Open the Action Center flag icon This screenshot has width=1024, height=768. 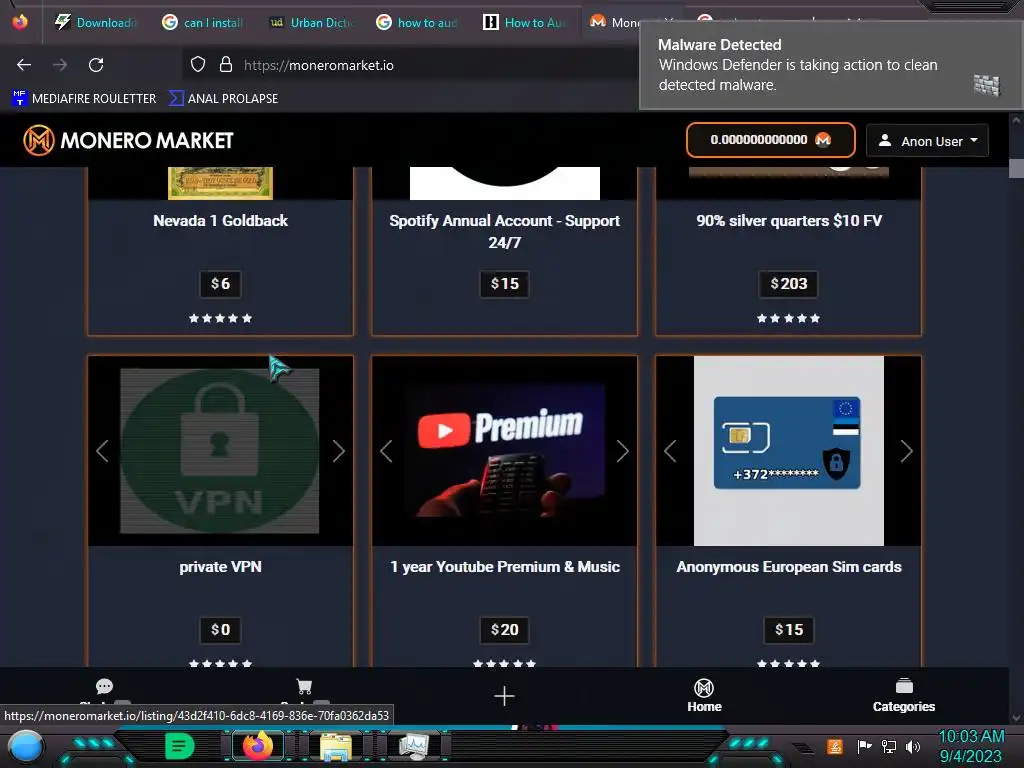(865, 746)
